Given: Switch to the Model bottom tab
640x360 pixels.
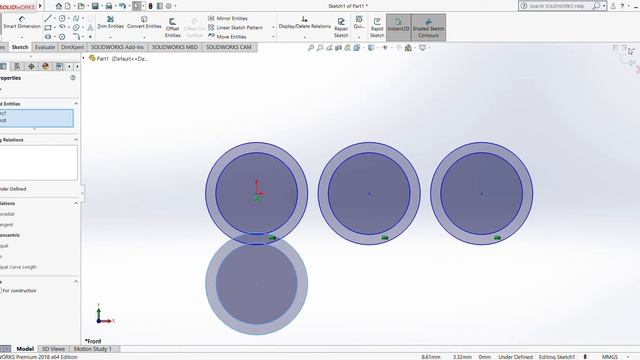Looking at the screenshot, I should point(25,349).
